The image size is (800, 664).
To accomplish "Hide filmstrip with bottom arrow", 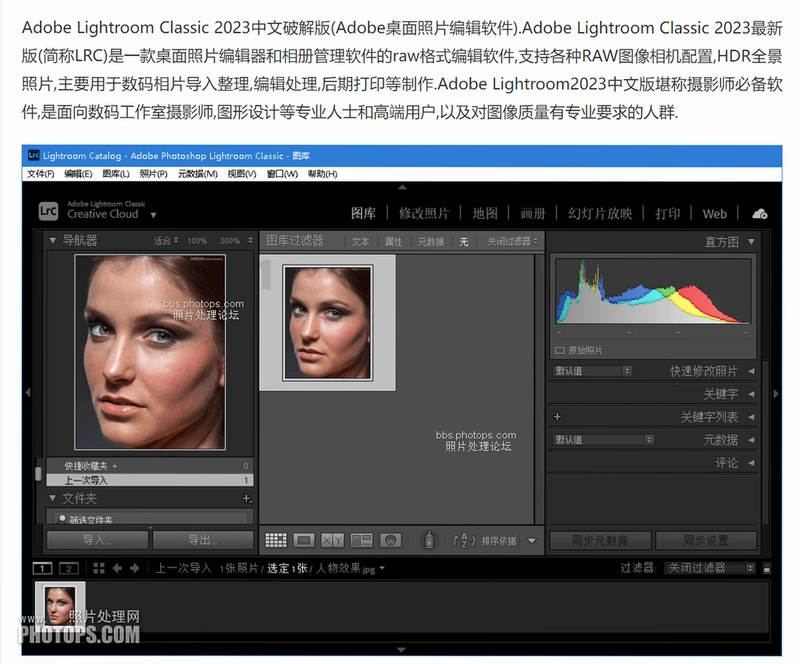I will point(402,650).
